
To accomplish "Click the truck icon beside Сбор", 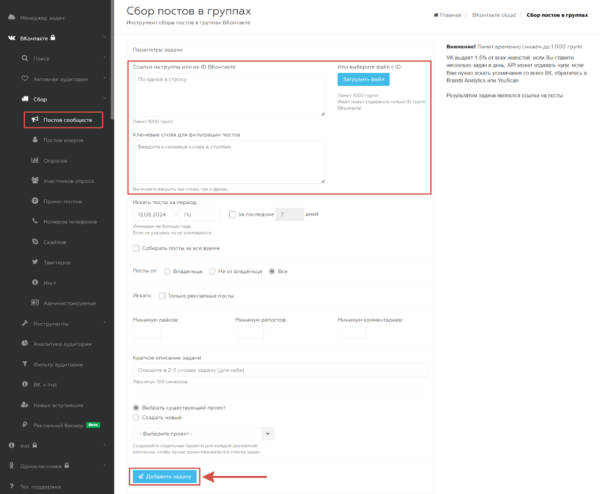I will 25,99.
